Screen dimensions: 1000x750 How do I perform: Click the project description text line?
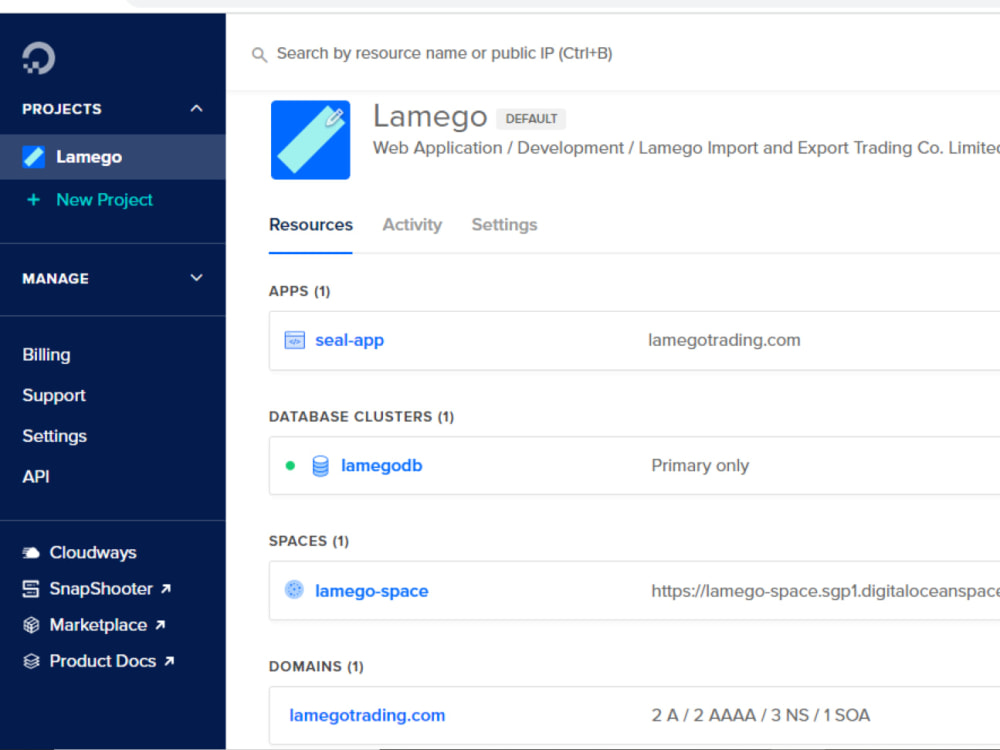click(x=686, y=148)
